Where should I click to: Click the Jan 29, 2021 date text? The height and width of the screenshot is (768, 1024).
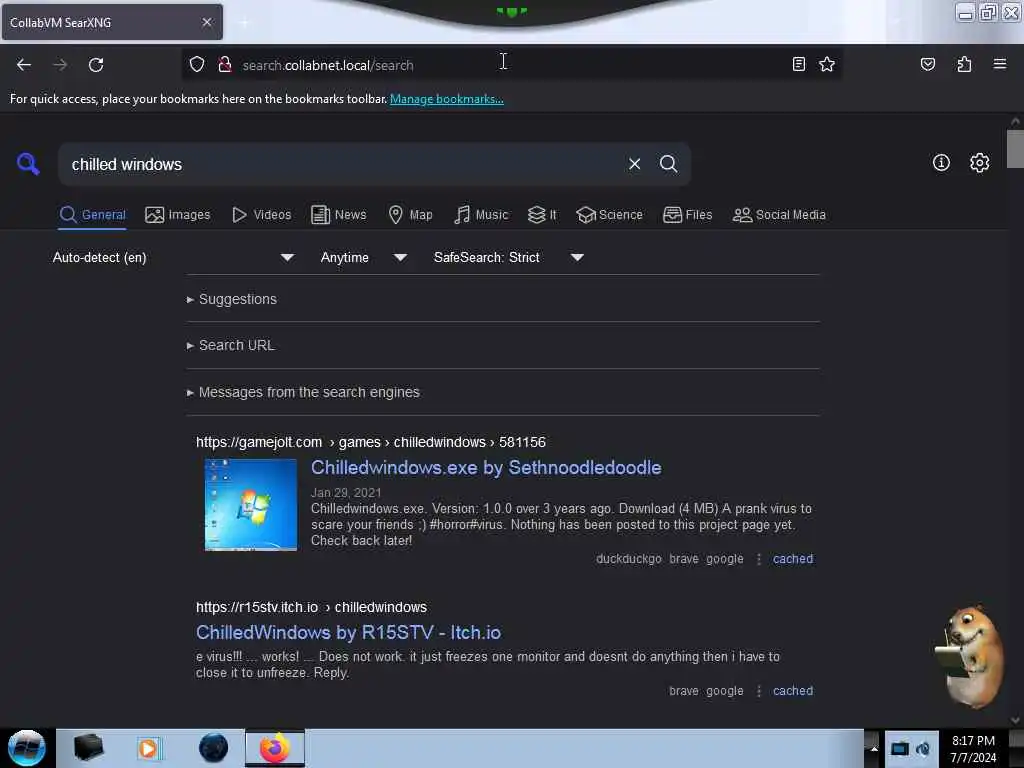coord(346,492)
